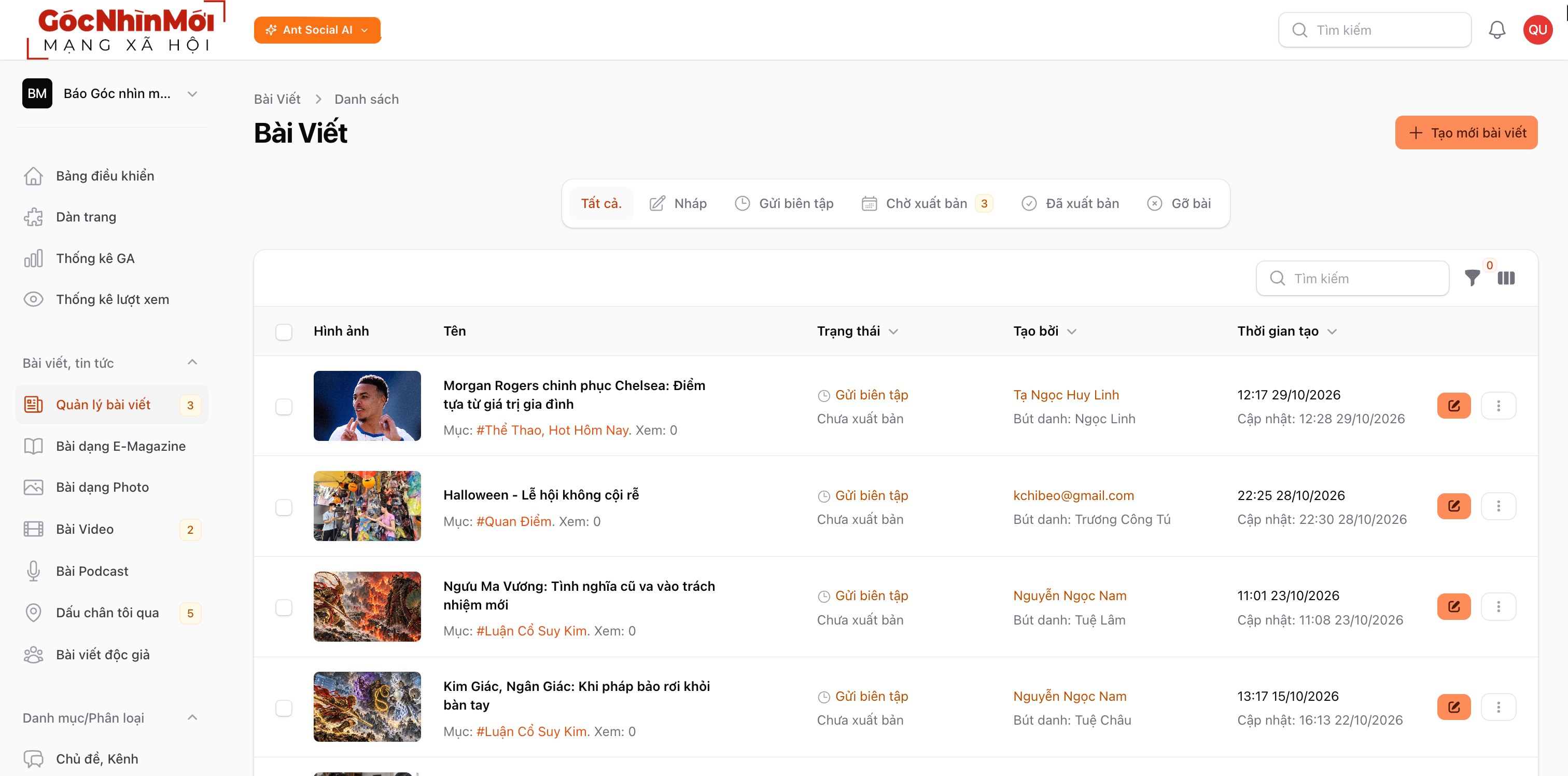
Task: Open Tạo bởi column dropdown
Action: point(1044,331)
